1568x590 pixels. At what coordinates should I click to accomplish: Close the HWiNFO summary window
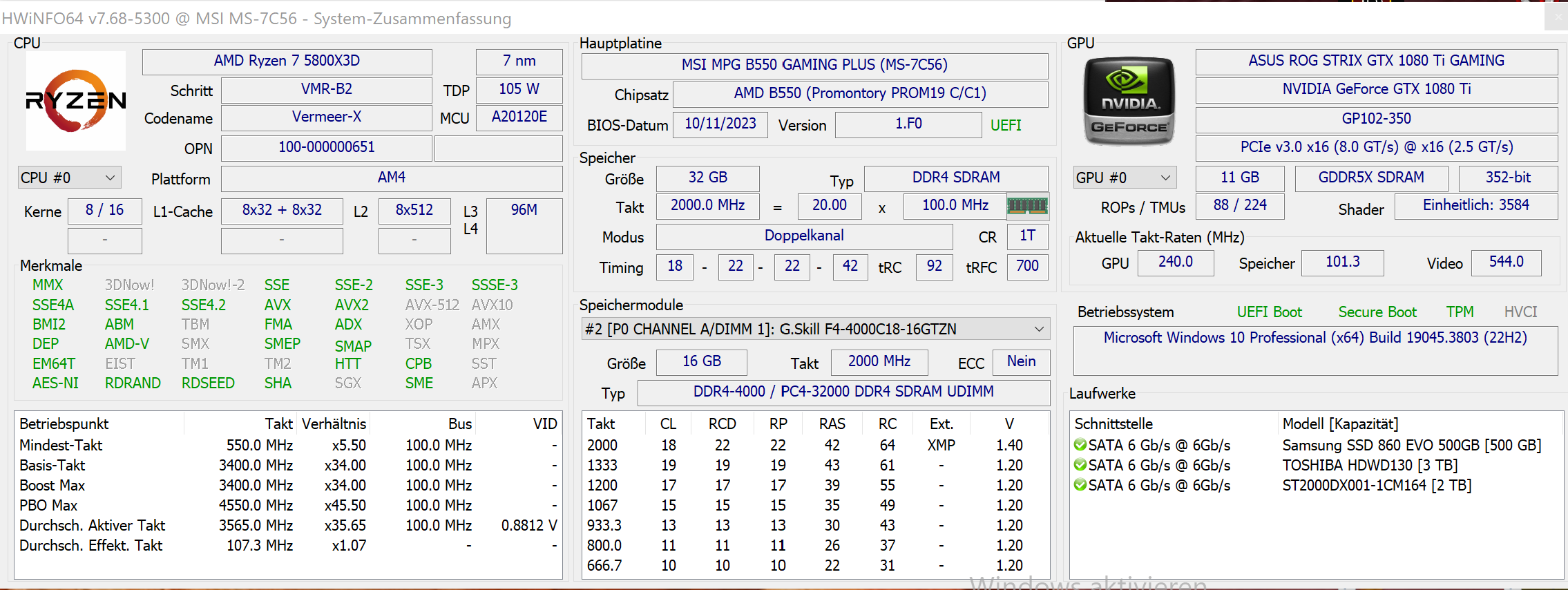(x=1556, y=17)
